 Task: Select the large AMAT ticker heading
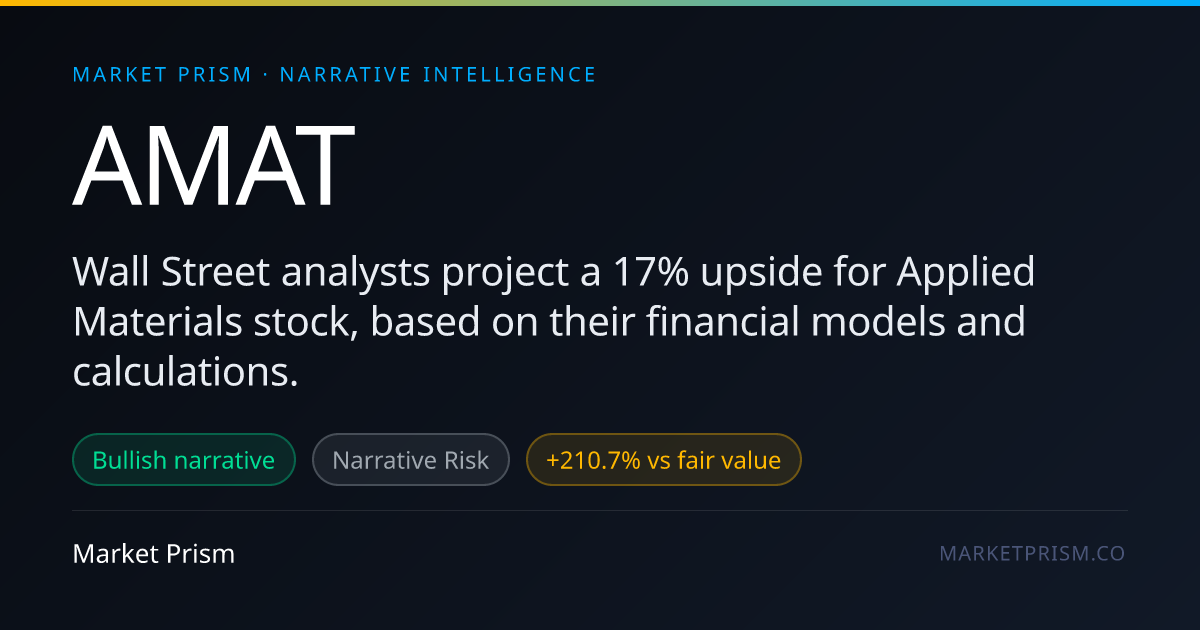coord(213,166)
